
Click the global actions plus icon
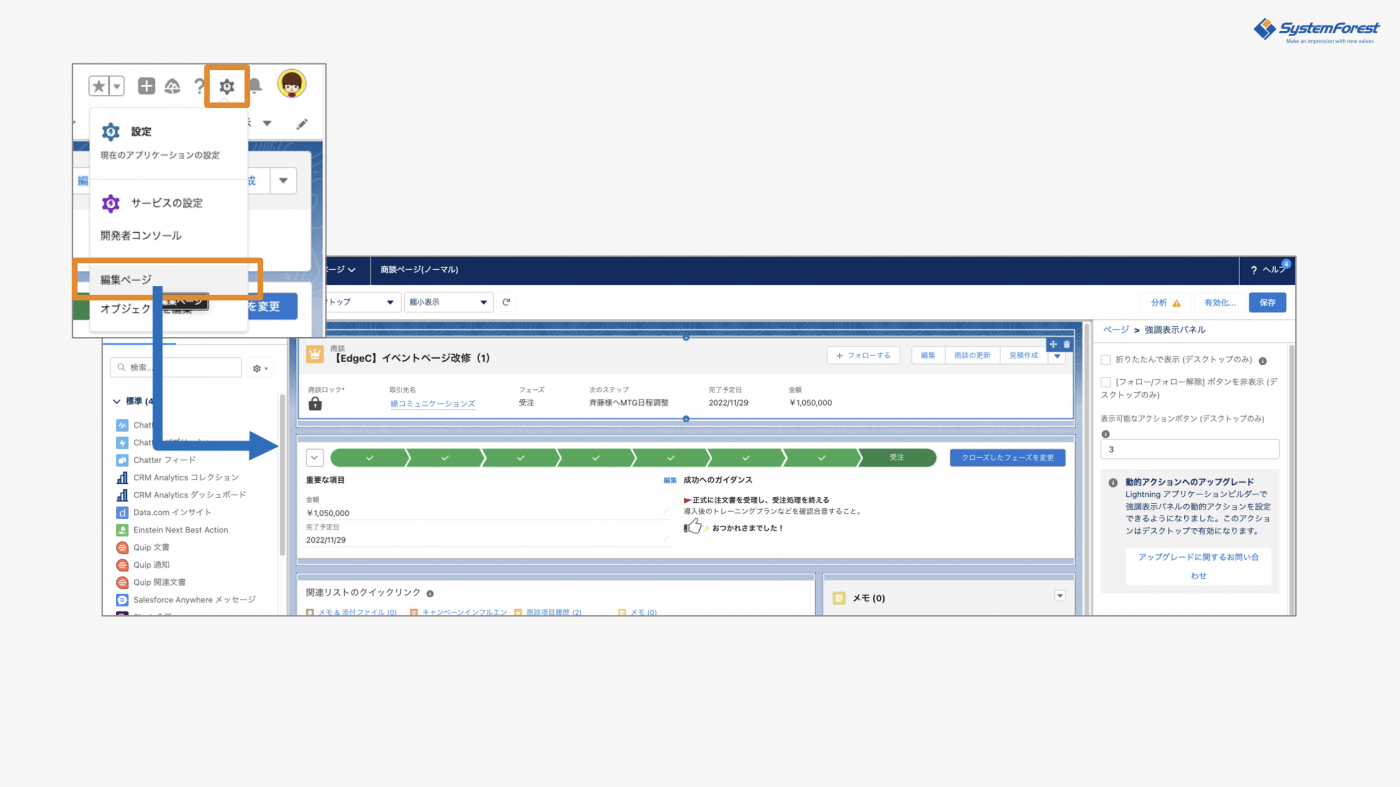click(x=146, y=86)
